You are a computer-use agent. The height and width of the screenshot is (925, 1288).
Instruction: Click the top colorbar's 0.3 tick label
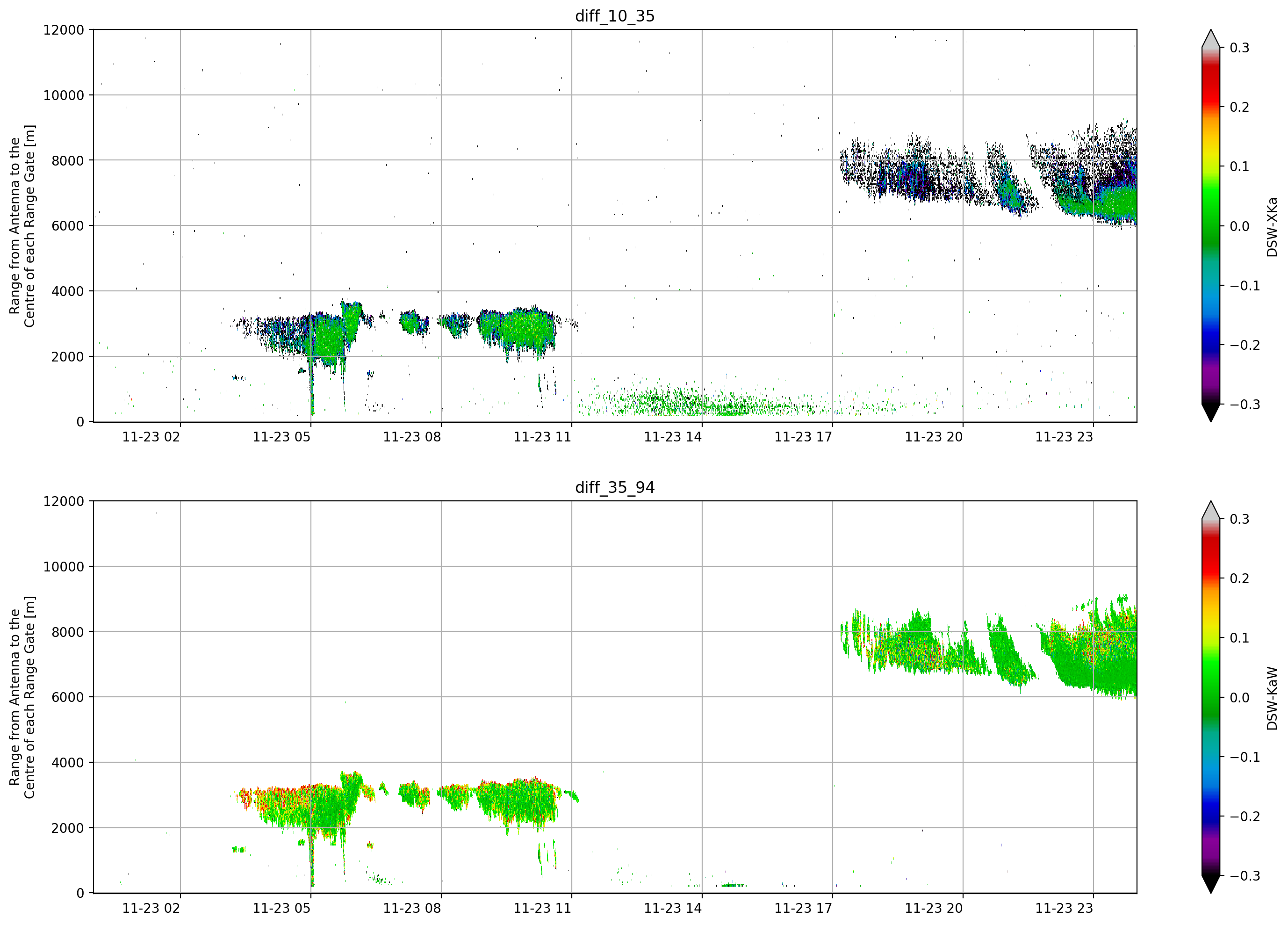(x=1240, y=48)
